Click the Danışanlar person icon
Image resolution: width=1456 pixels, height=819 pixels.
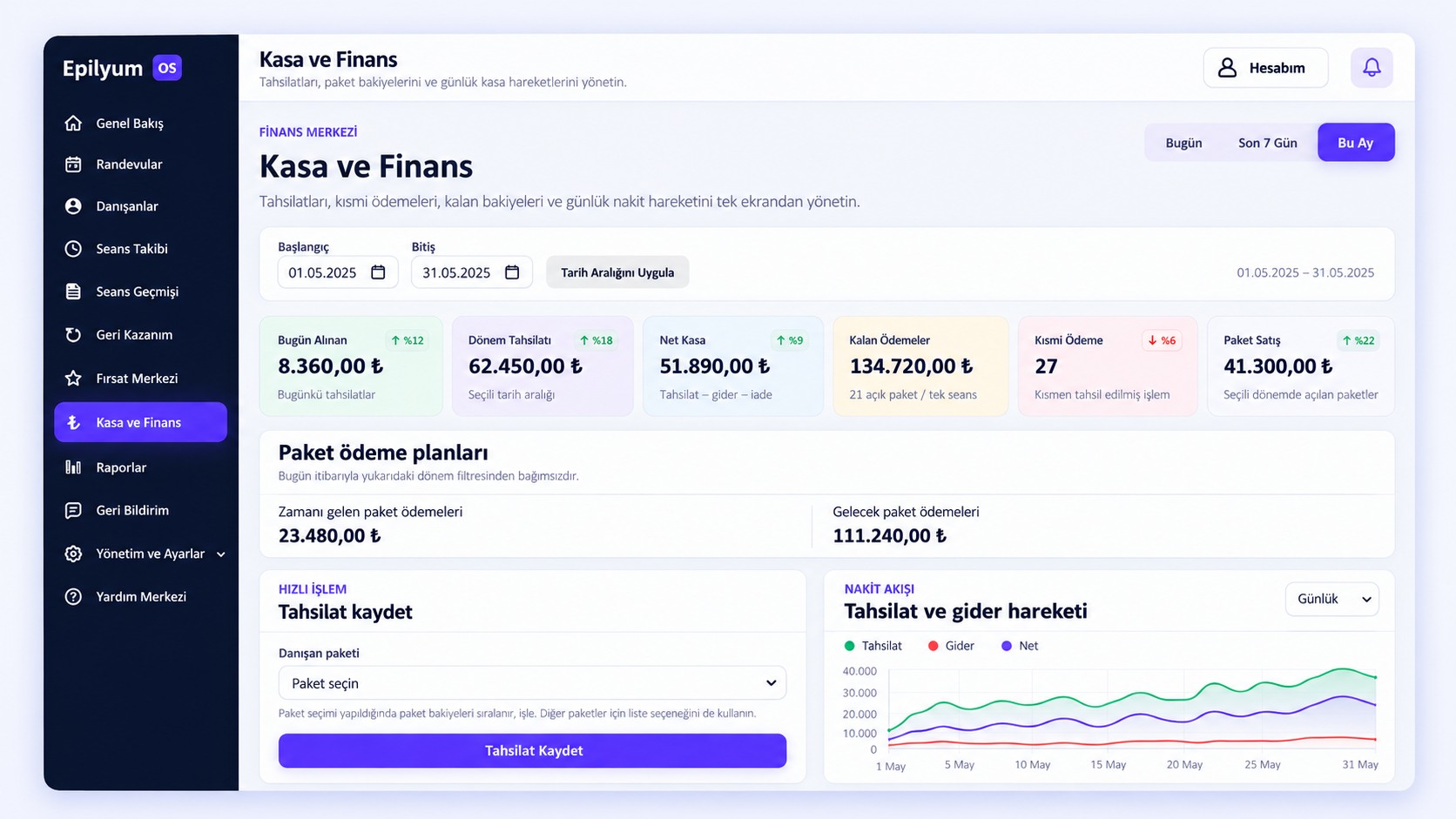(x=73, y=206)
